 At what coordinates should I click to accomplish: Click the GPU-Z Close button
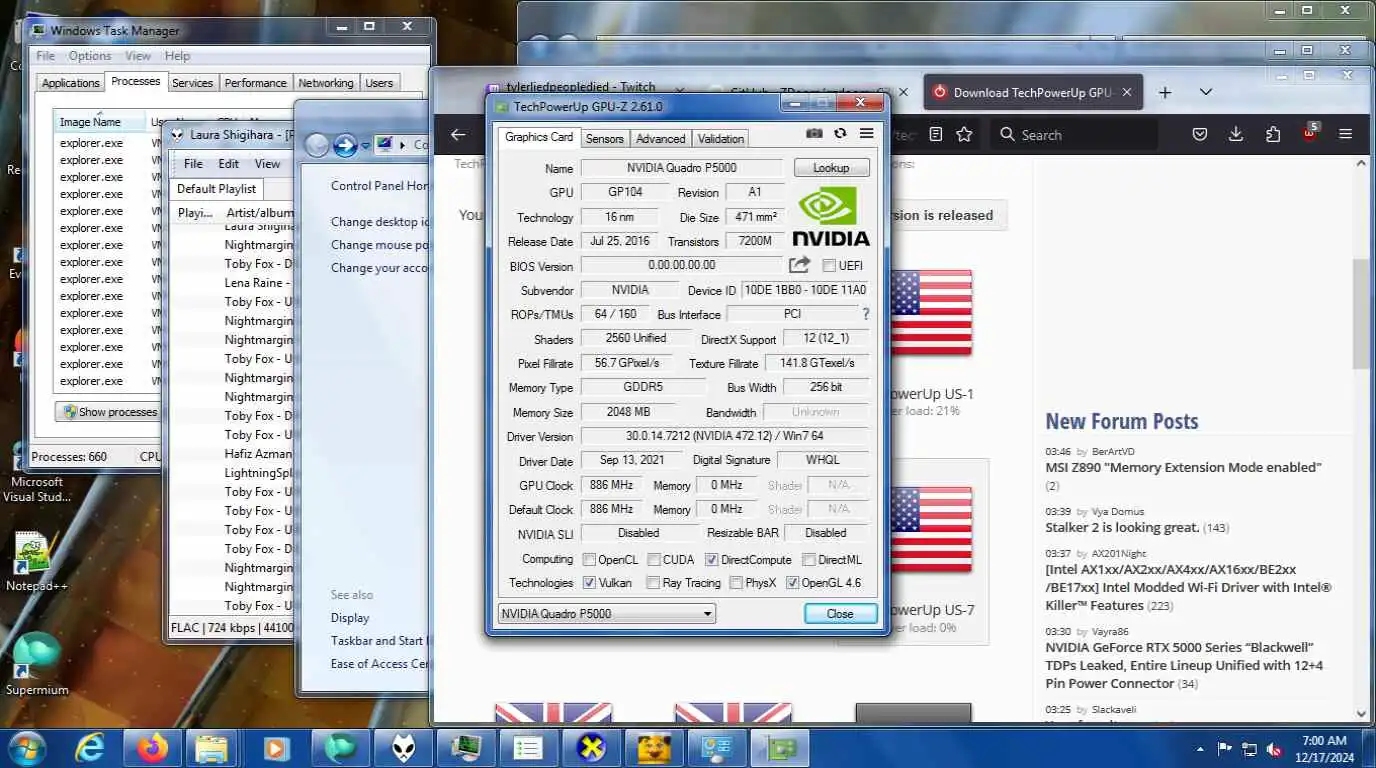coord(840,614)
